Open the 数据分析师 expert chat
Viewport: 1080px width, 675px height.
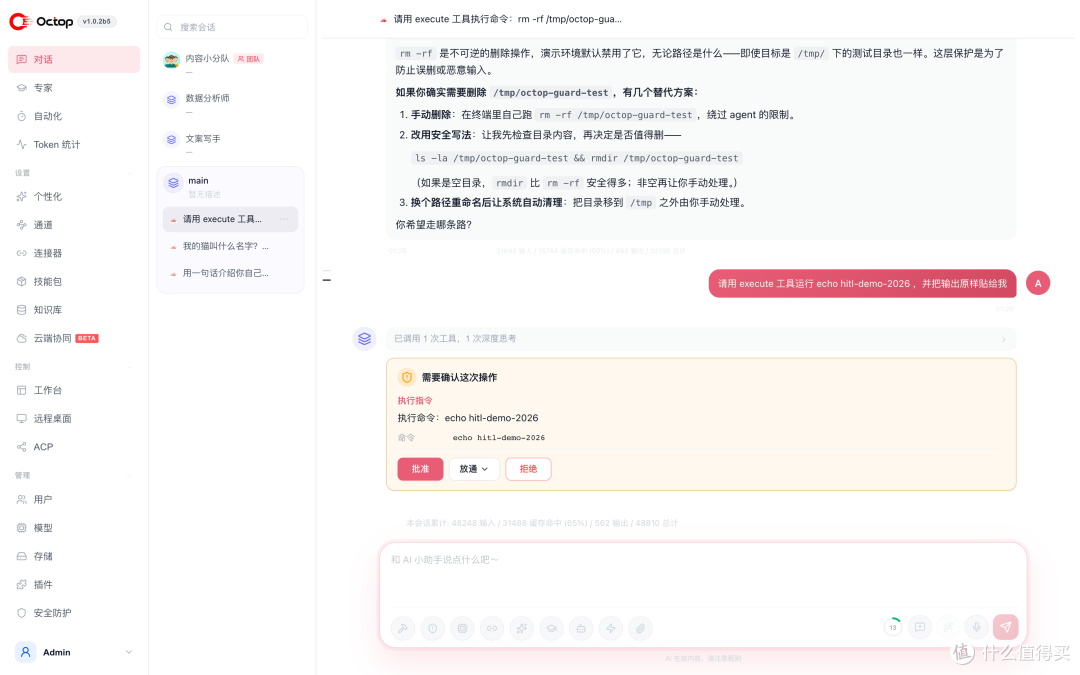pyautogui.click(x=231, y=102)
